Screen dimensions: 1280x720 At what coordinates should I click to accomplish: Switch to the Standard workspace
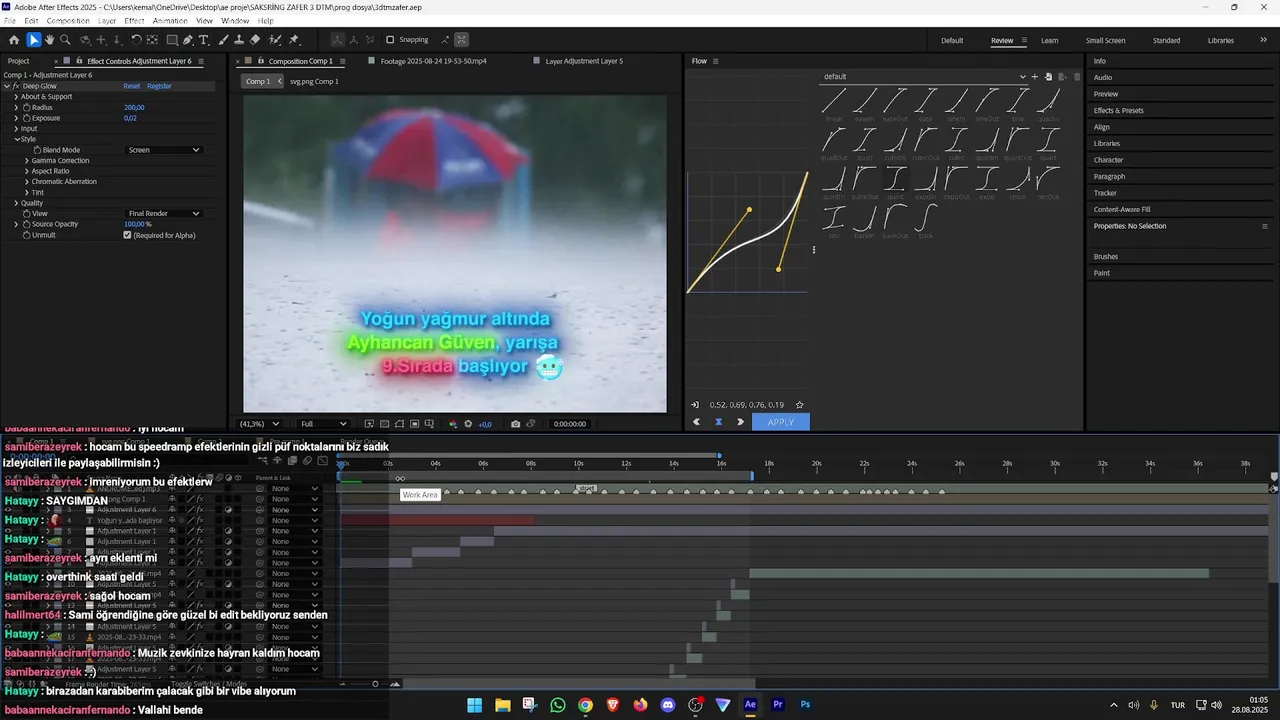[x=1166, y=41]
